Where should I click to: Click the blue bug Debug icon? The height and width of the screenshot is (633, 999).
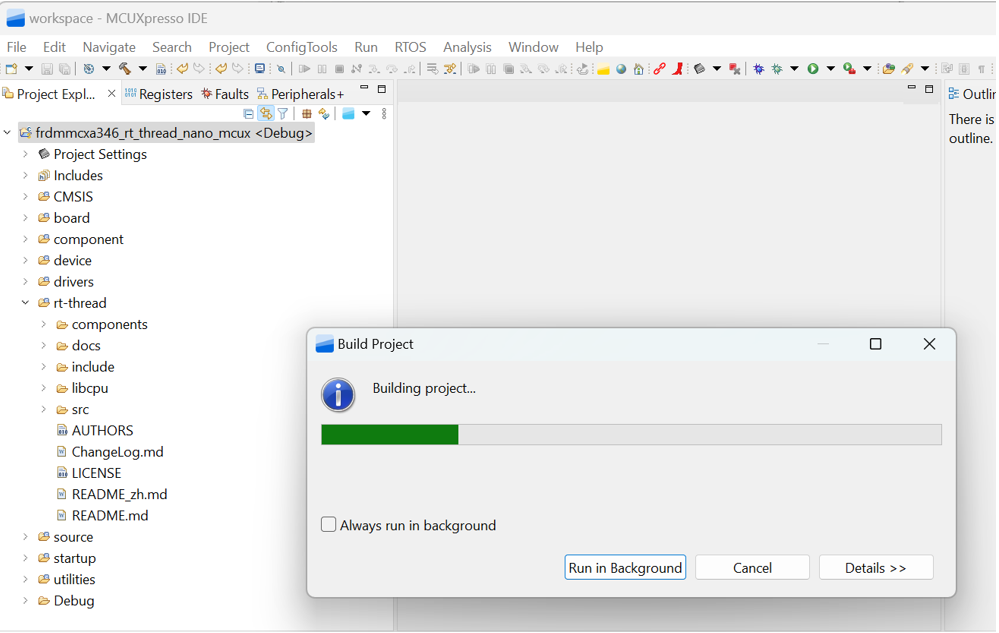pos(758,69)
